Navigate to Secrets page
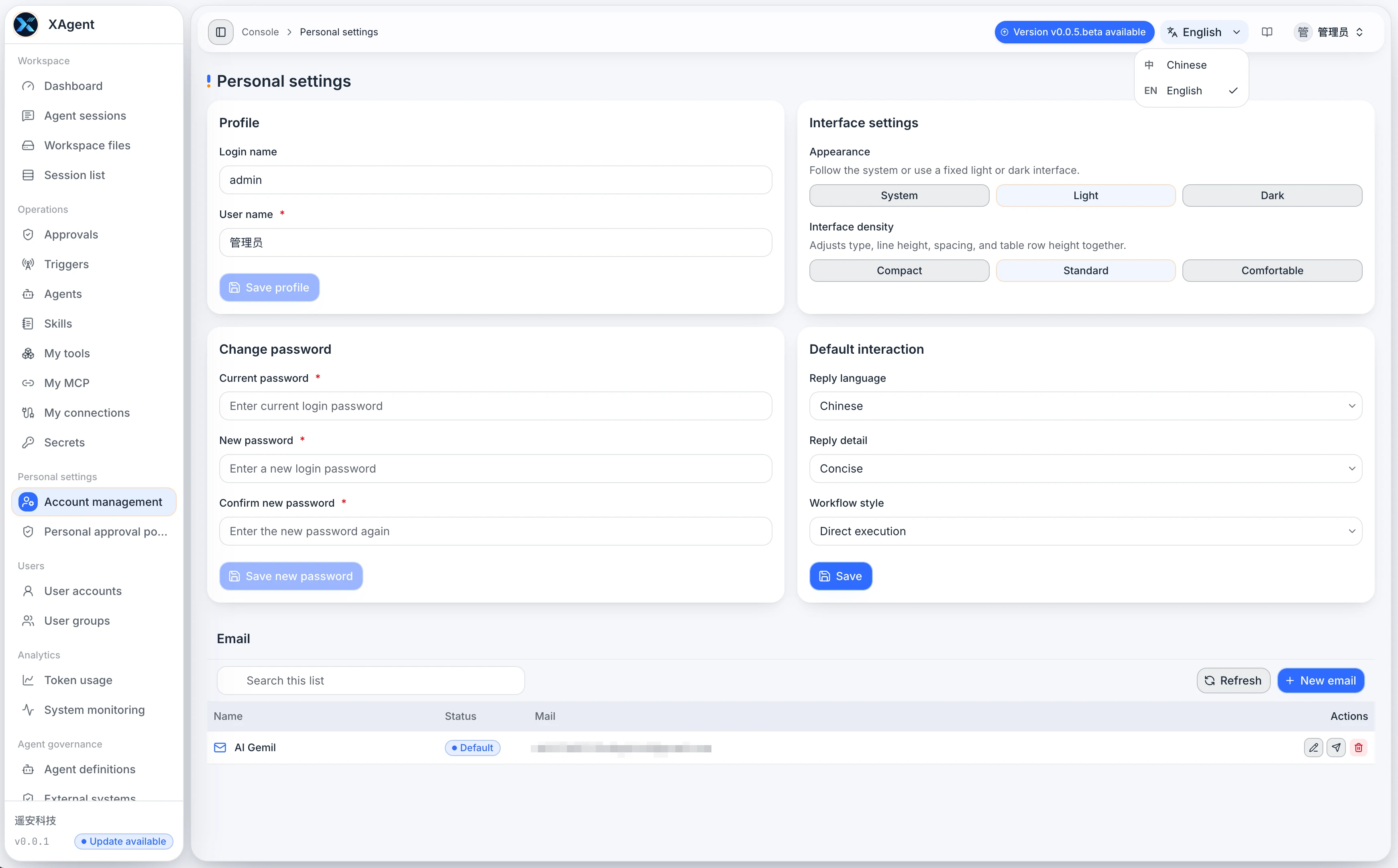Image resolution: width=1398 pixels, height=868 pixels. [94, 442]
